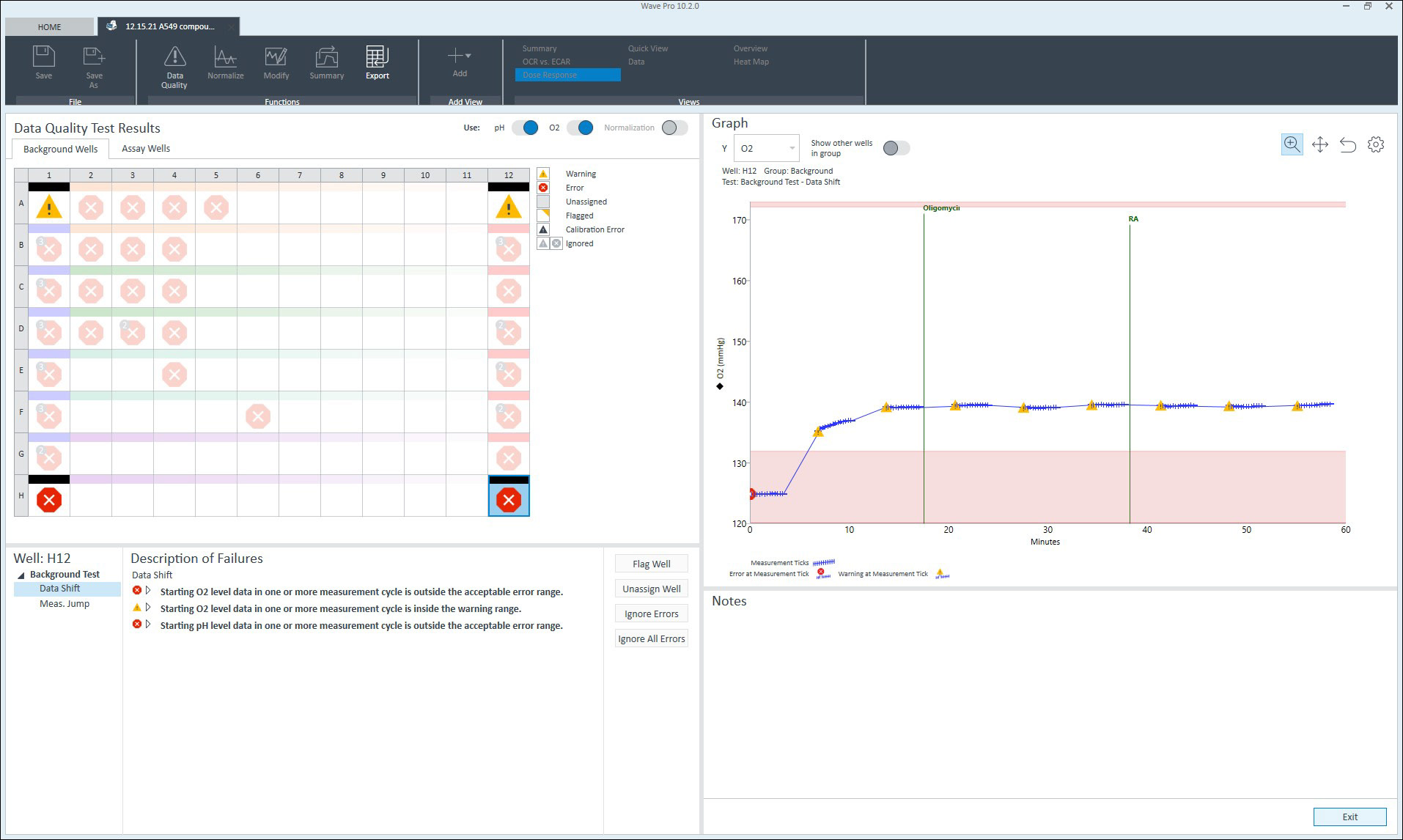The image size is (1403, 840).
Task: Collapse the Background Test tree node
Action: [x=21, y=575]
